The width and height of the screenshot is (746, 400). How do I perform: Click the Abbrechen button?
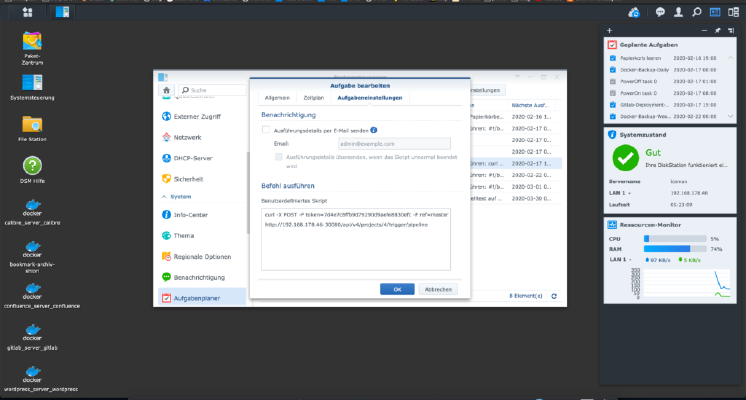click(438, 289)
